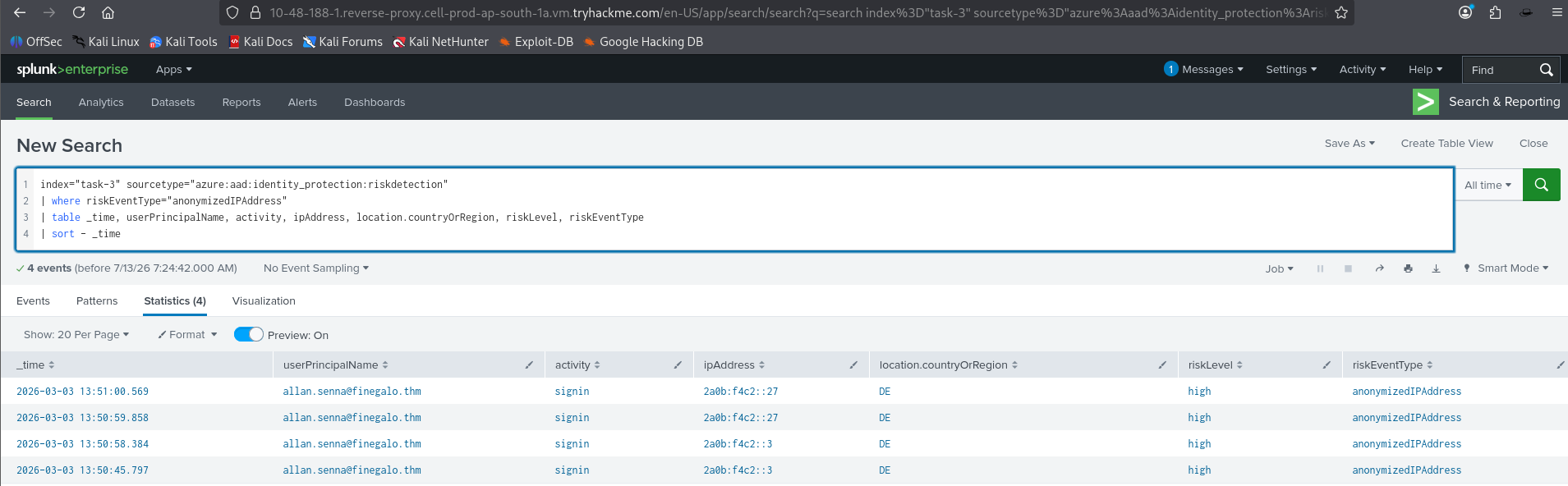Screen dimensions: 1568x486
Task: Edit the userPrincipalName column pencil icon
Action: coord(529,364)
